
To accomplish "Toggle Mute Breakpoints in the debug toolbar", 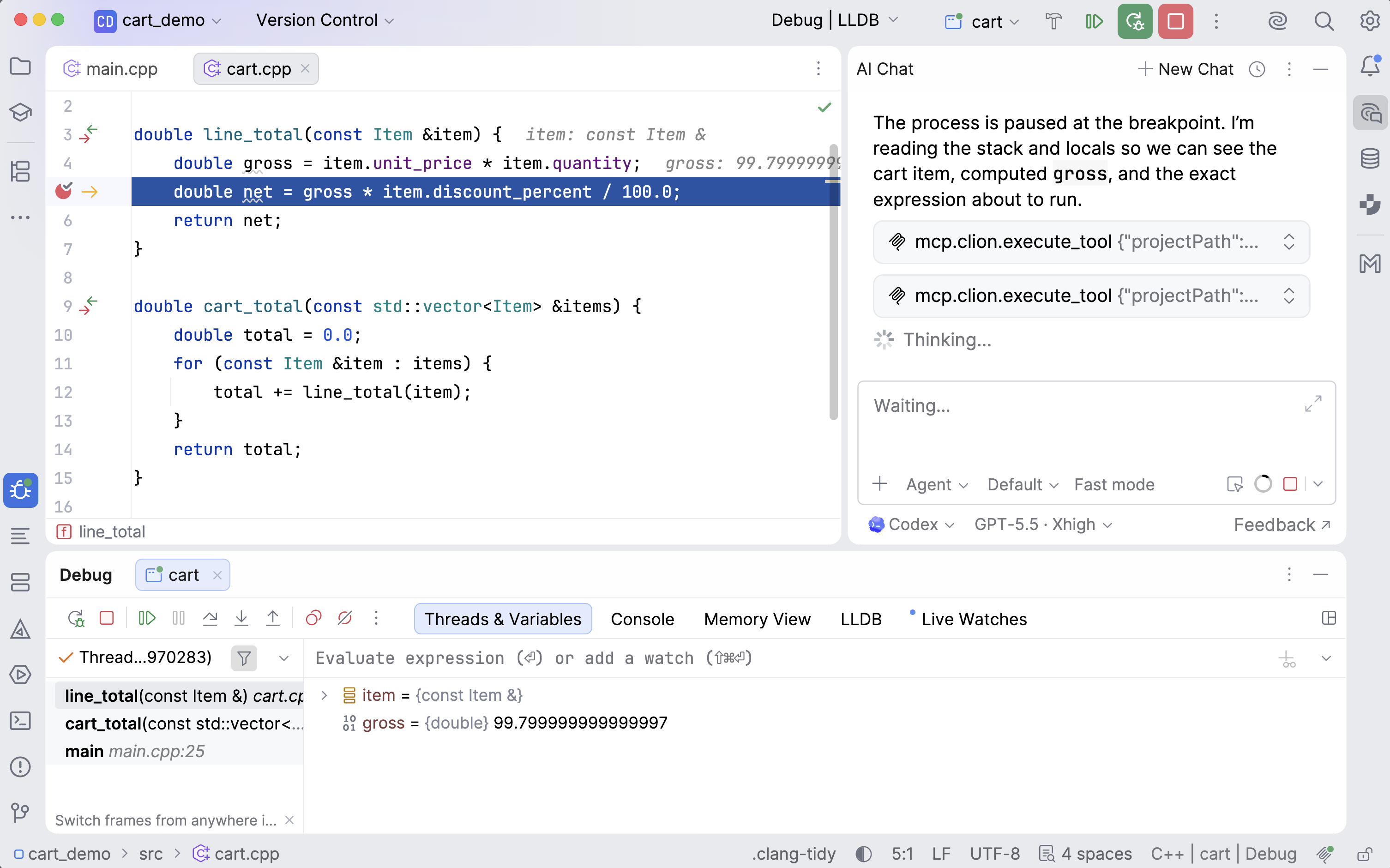I will (x=345, y=618).
